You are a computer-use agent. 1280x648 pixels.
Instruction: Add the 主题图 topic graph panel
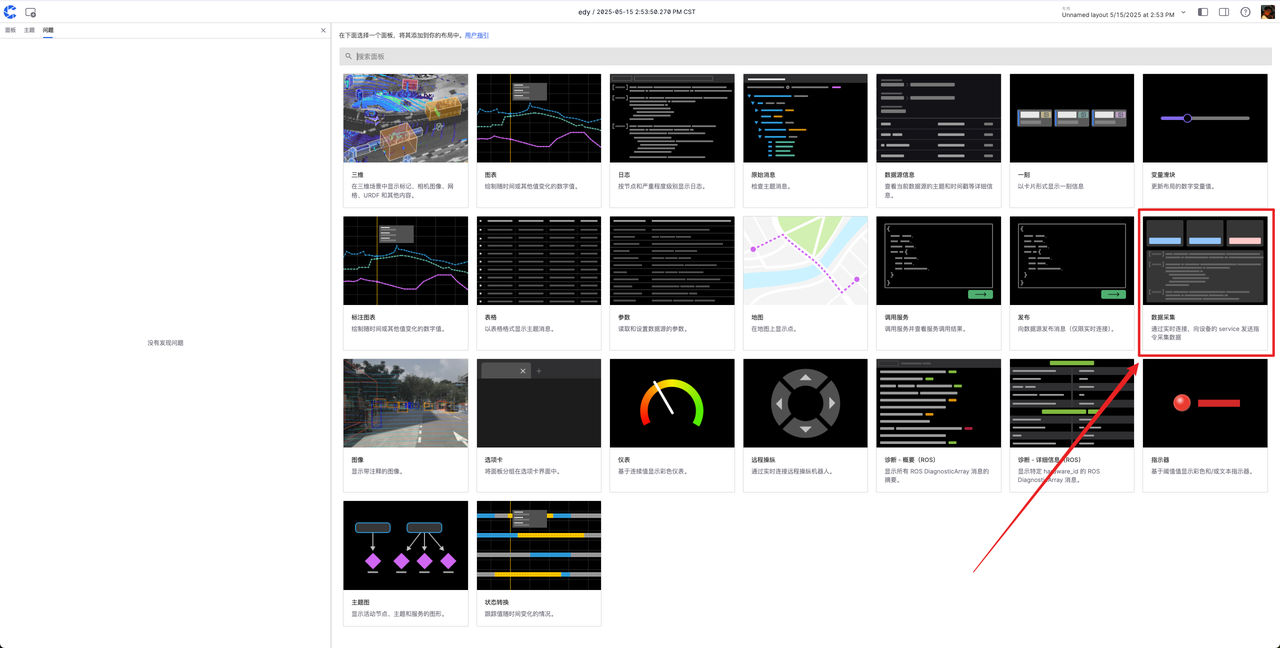405,563
